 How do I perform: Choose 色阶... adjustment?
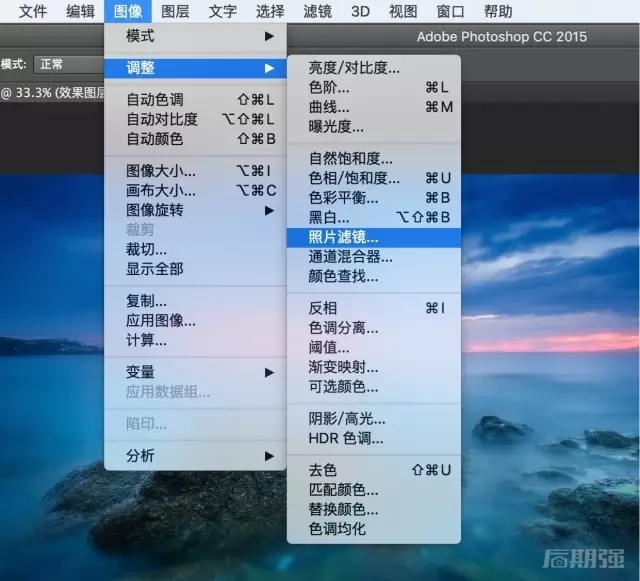pos(374,87)
